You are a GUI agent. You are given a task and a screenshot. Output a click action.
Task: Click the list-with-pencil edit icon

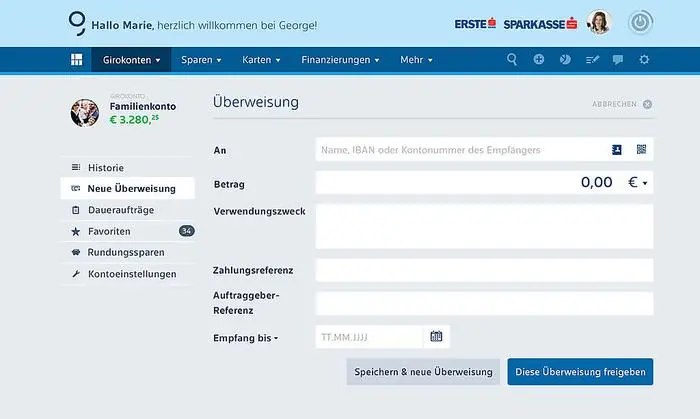(592, 59)
